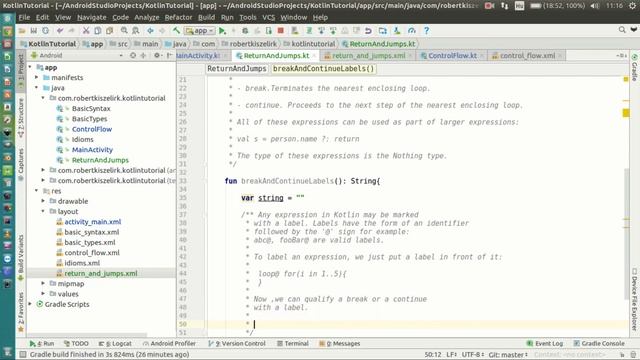Click the Cut scissors icon

pos(86,31)
